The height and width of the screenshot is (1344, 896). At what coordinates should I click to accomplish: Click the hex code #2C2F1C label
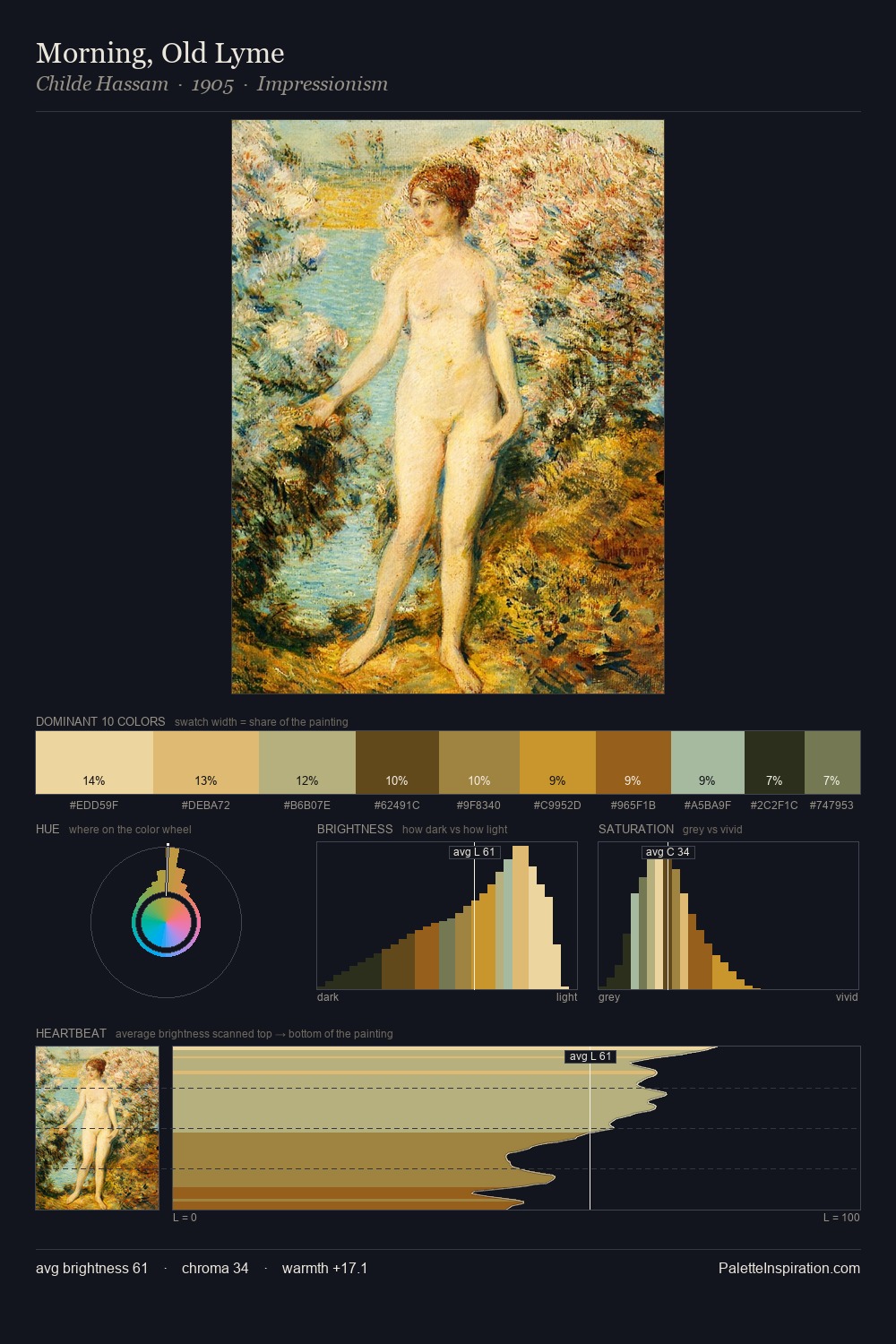coord(774,806)
